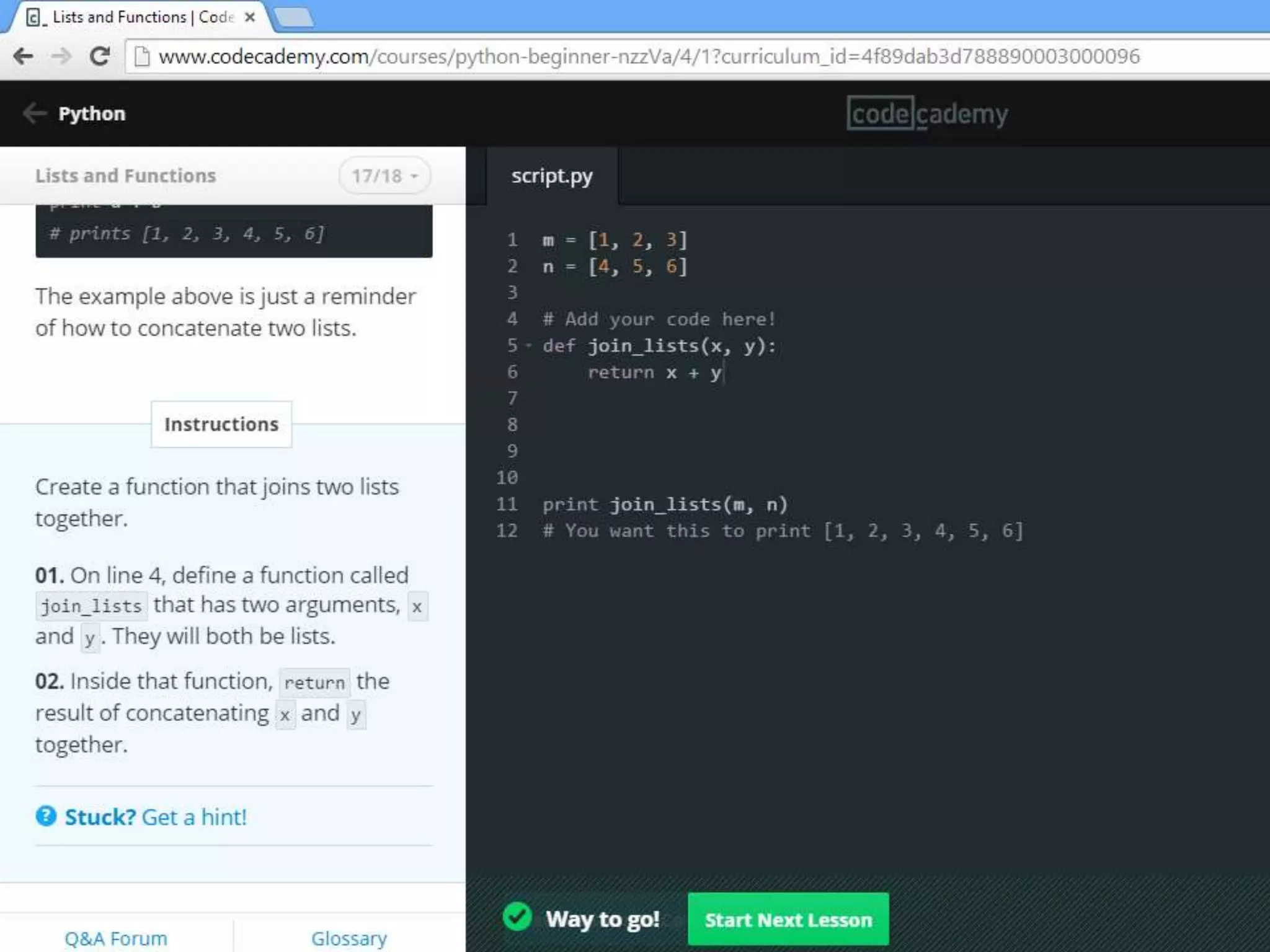Click the Codecademy logo

[x=927, y=113]
